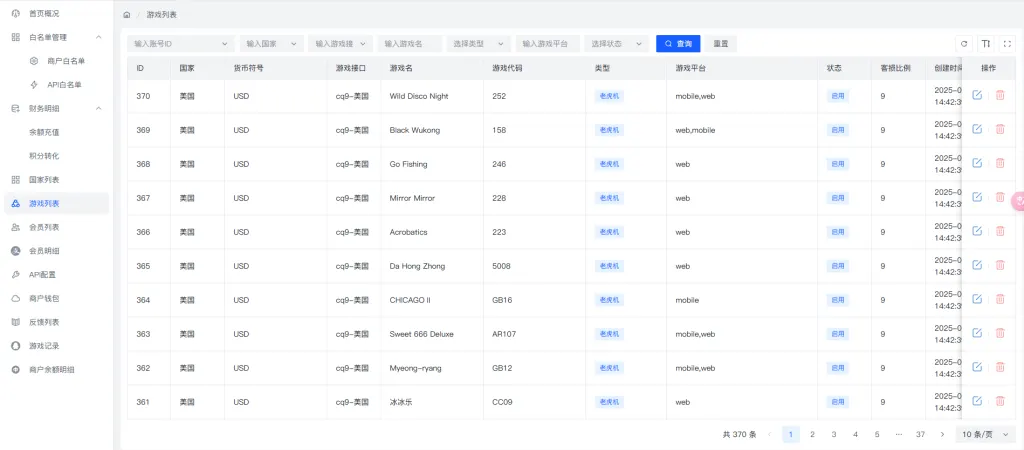Open the 输入账号ID dropdown
The width and height of the screenshot is (1024, 450).
[x=181, y=44]
